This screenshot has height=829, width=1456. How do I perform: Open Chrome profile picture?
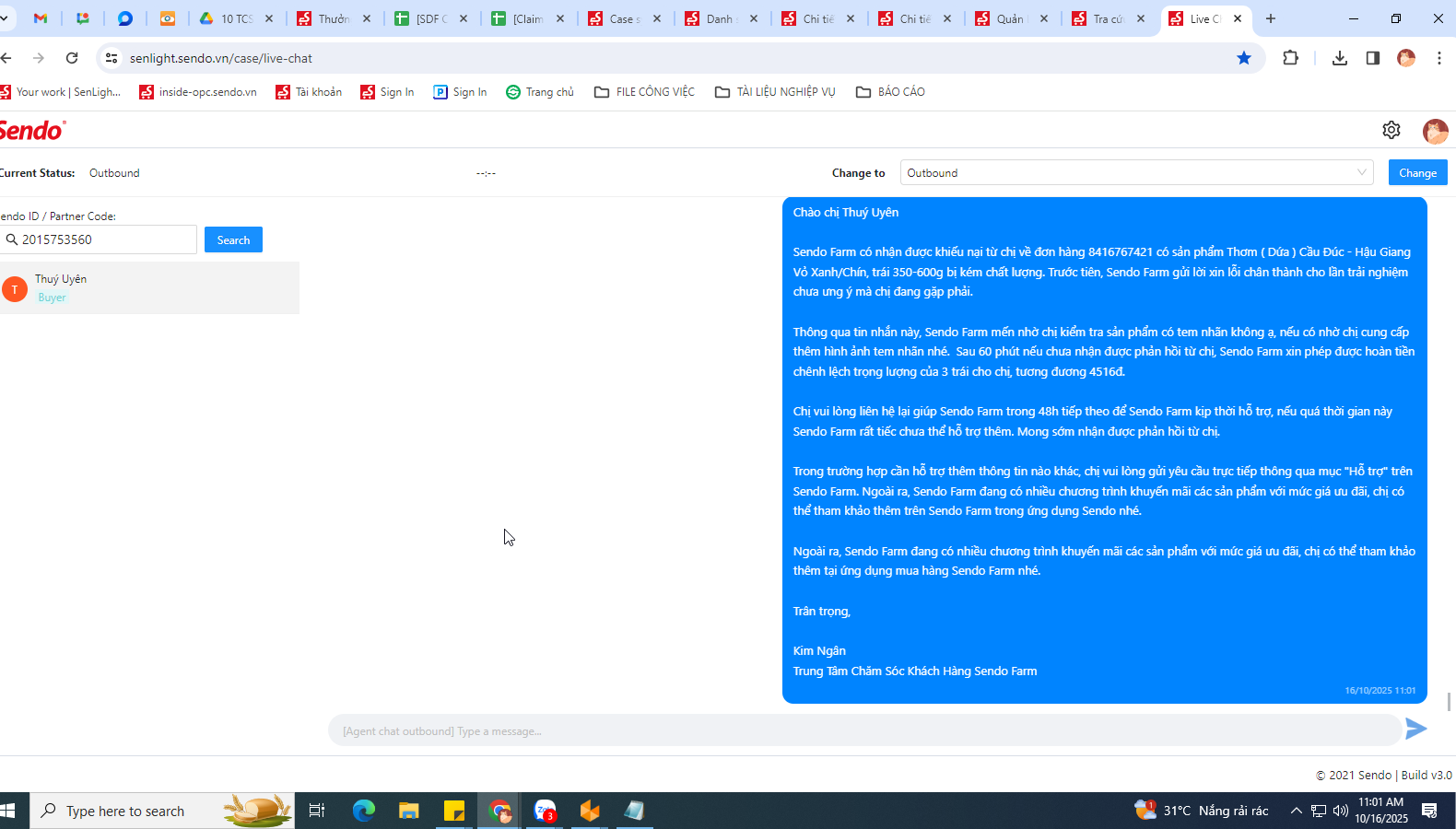[x=1406, y=58]
